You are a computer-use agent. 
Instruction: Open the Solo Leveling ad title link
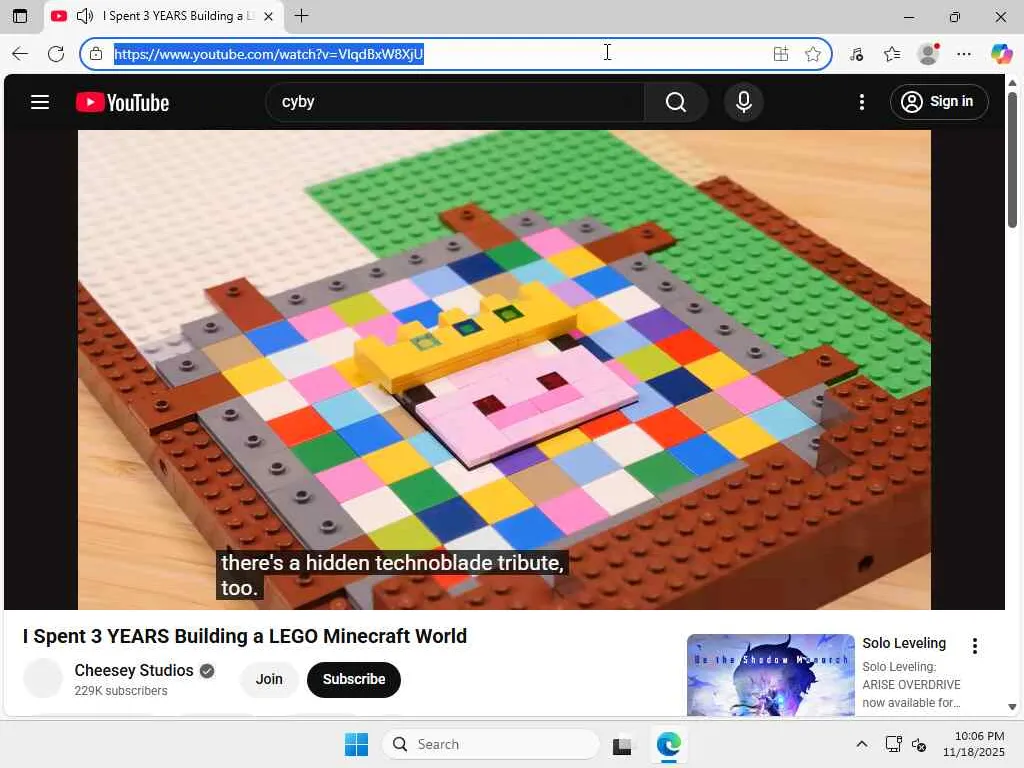click(904, 643)
